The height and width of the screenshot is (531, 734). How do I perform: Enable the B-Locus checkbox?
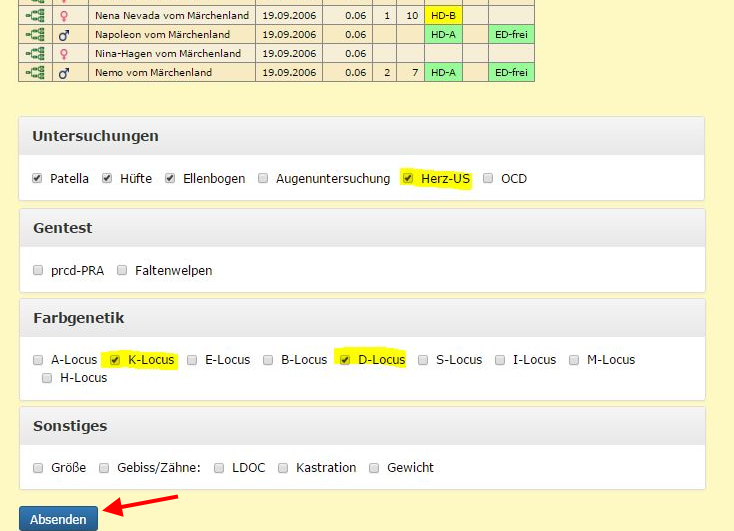tap(268, 360)
